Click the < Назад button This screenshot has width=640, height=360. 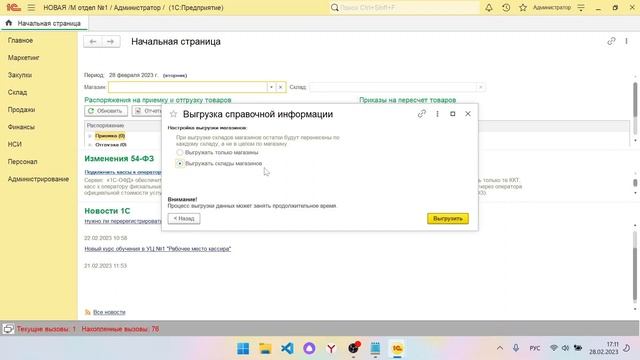[x=184, y=219]
